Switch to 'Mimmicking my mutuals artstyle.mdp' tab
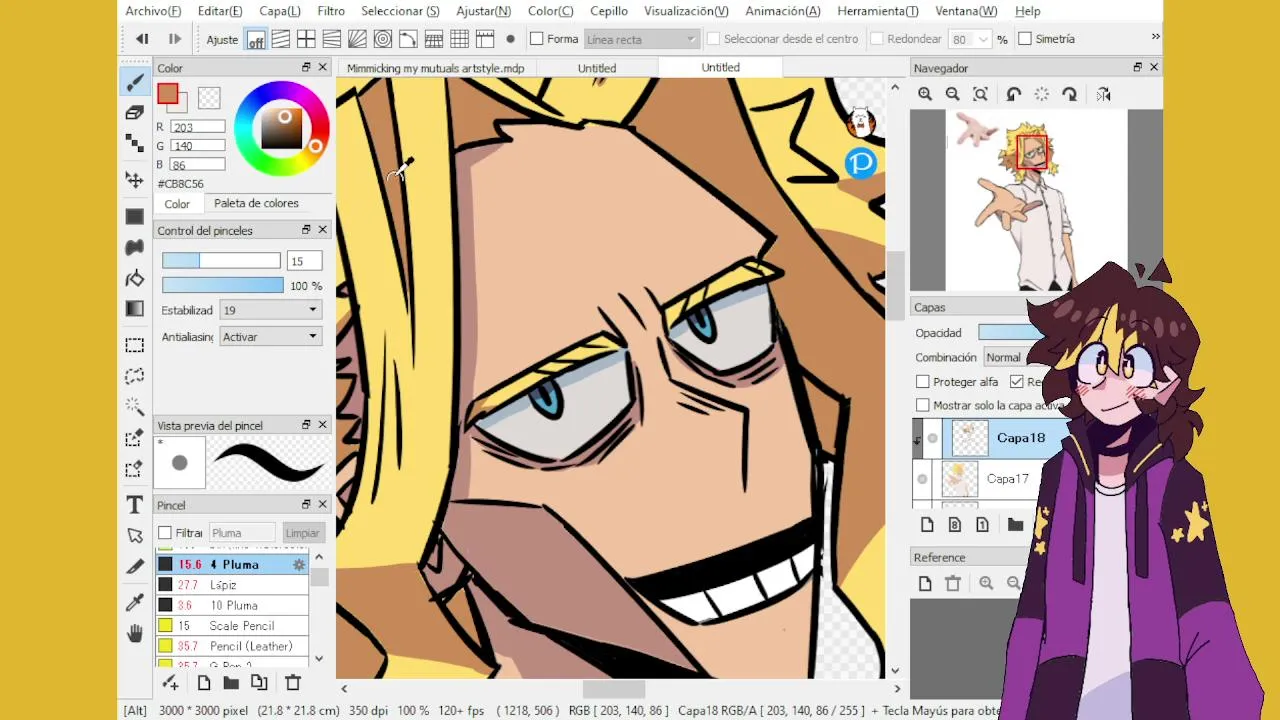The image size is (1280, 720). tap(435, 68)
